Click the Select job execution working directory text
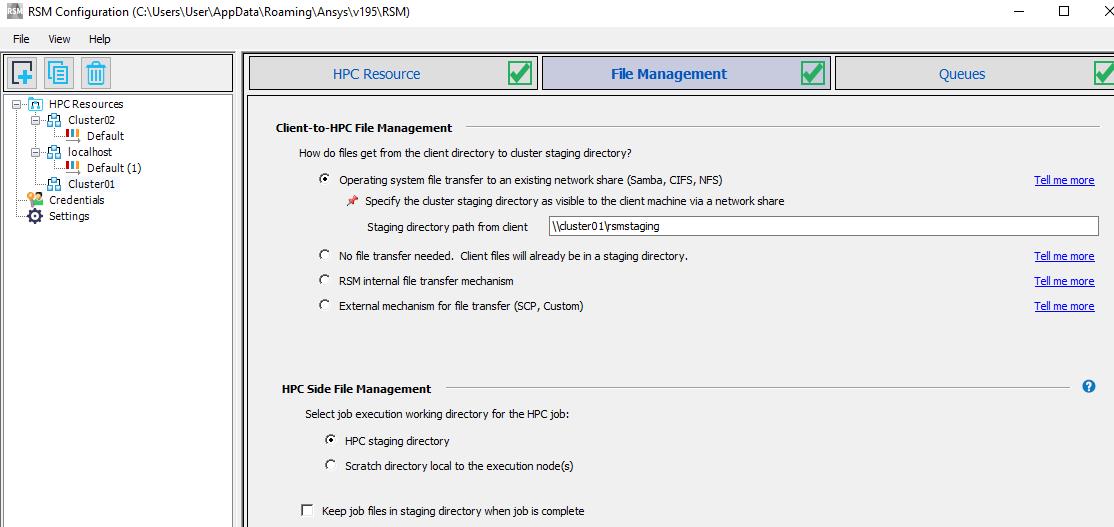The height and width of the screenshot is (527, 1114). coord(437,414)
